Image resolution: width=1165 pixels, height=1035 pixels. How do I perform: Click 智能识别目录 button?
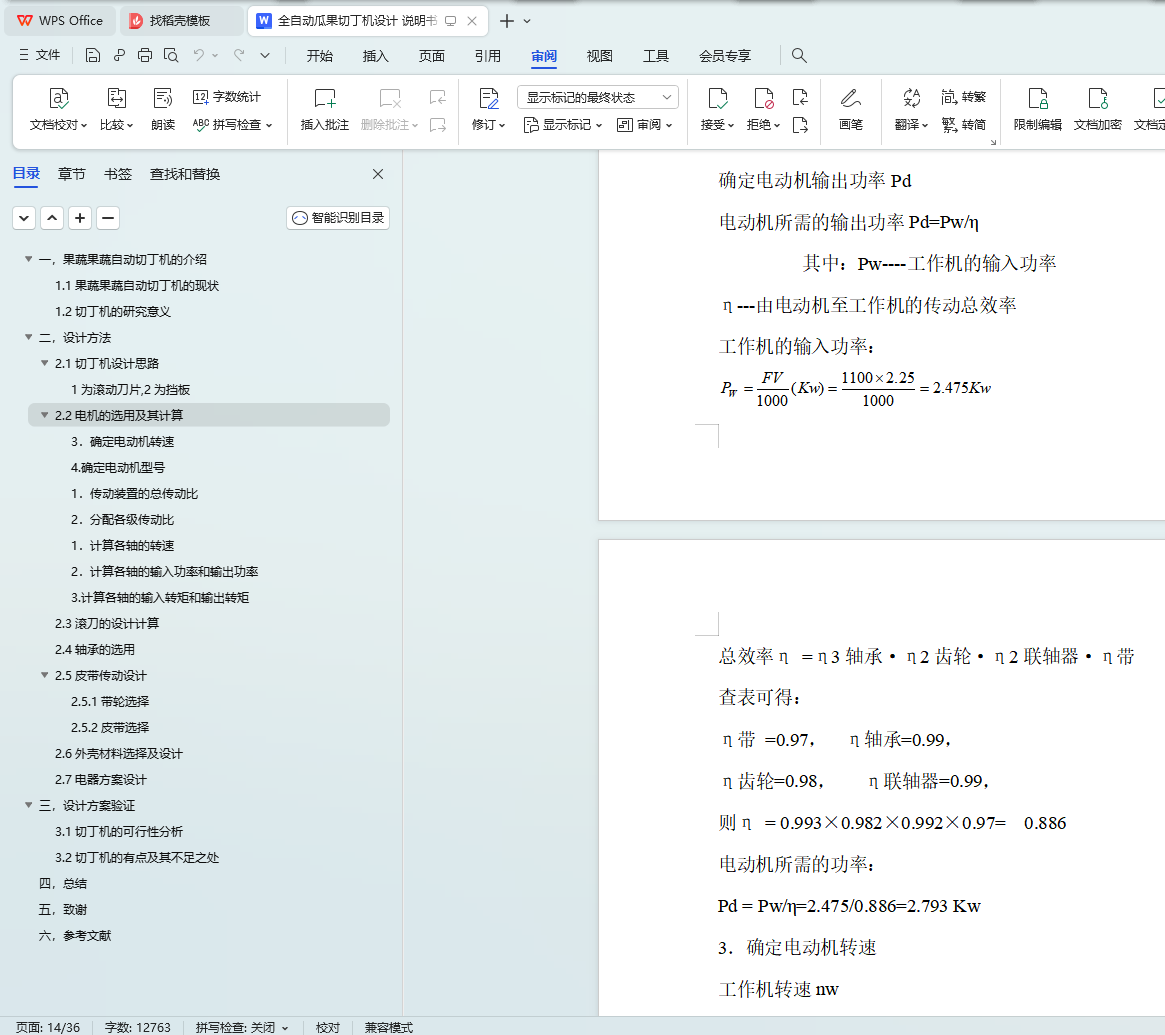(338, 218)
